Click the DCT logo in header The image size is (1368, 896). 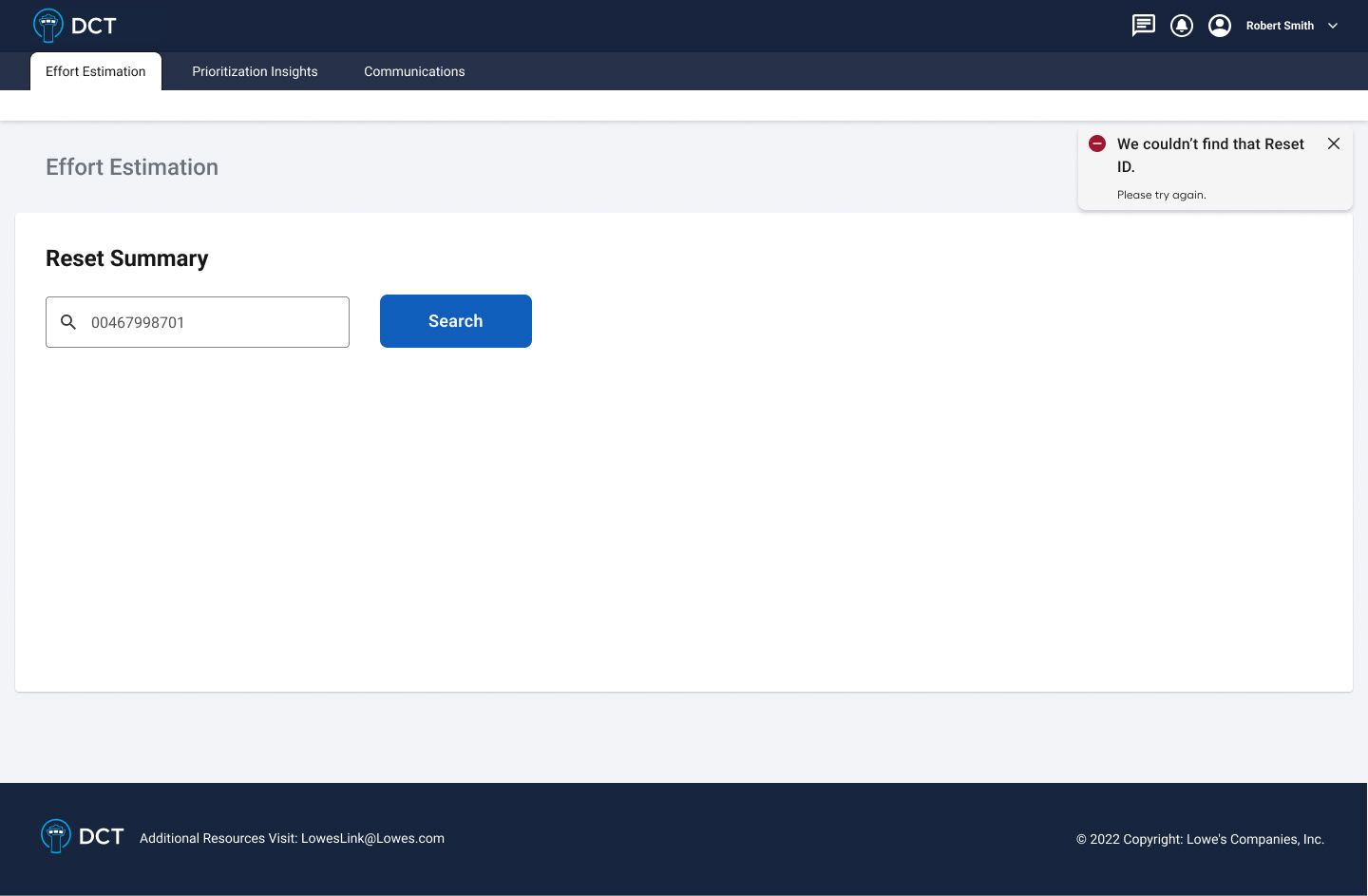click(x=74, y=26)
